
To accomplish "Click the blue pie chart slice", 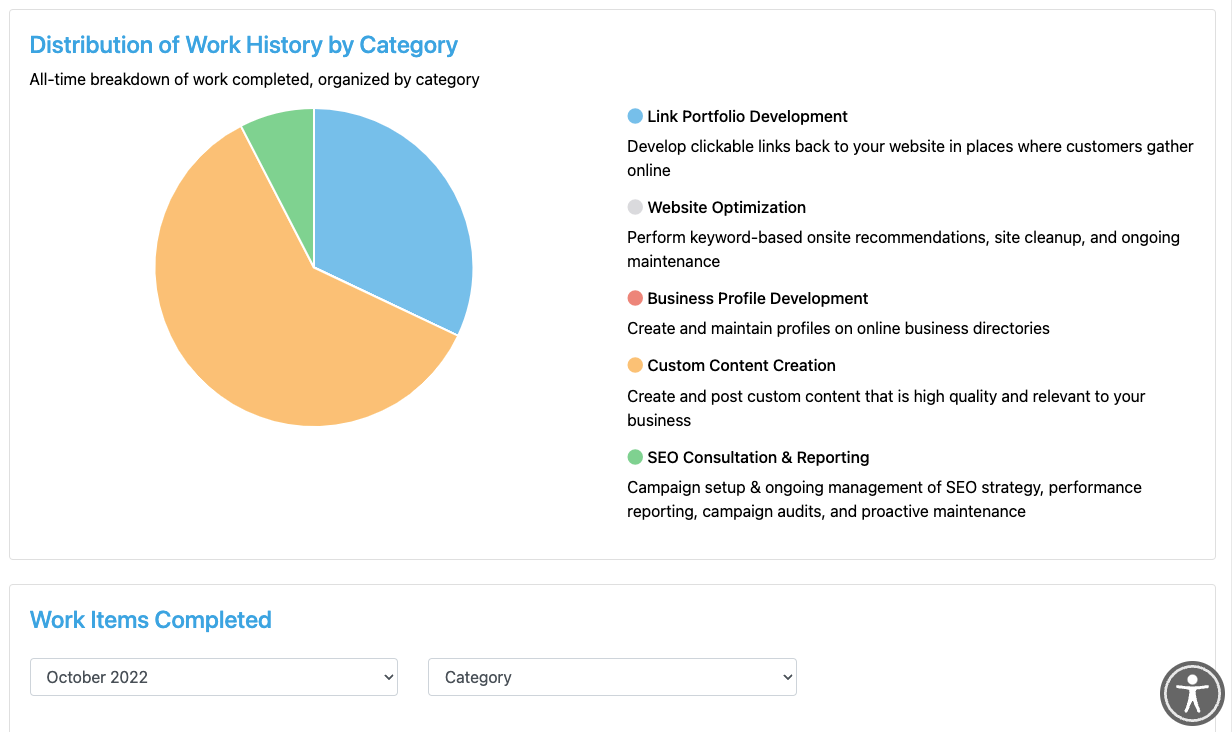I will click(x=395, y=220).
